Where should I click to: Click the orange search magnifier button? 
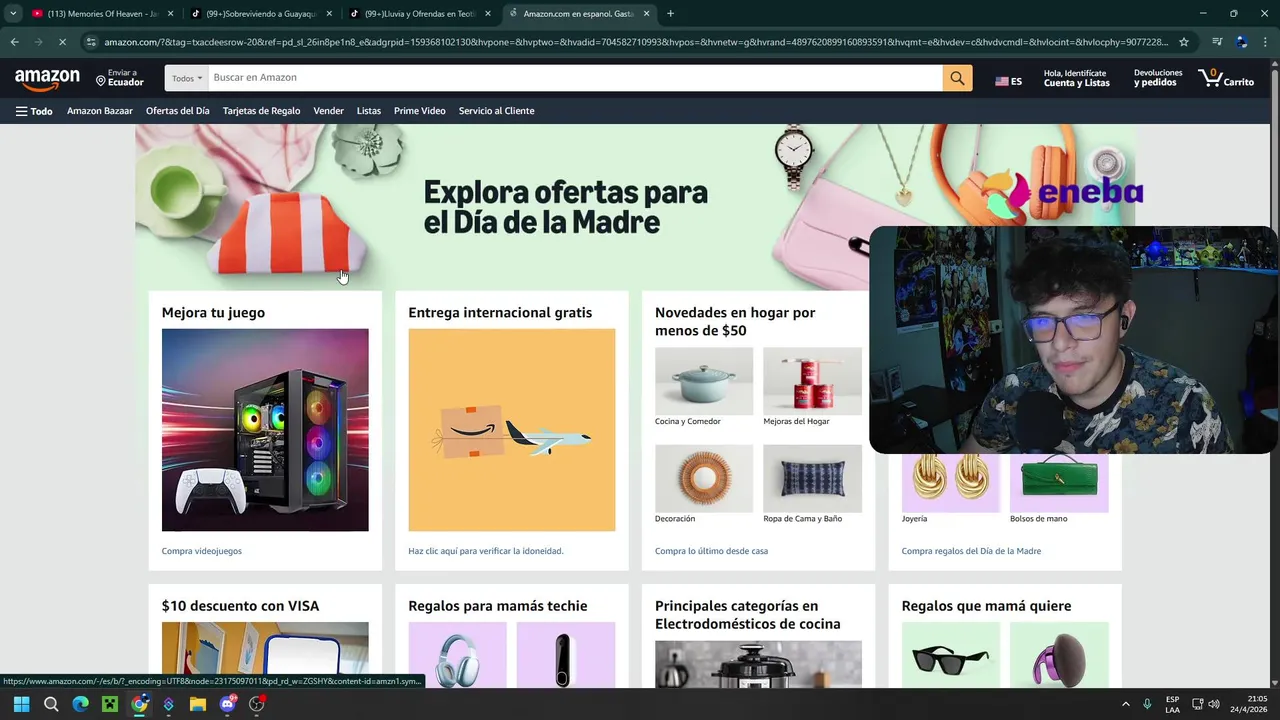point(957,78)
